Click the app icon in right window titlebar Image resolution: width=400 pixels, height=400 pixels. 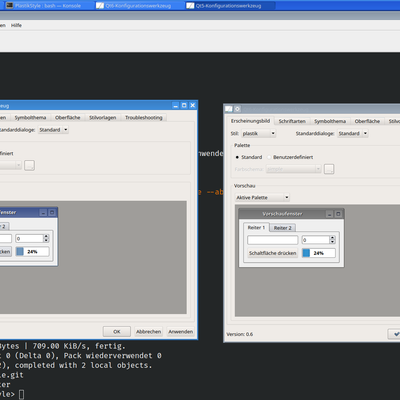click(x=229, y=109)
